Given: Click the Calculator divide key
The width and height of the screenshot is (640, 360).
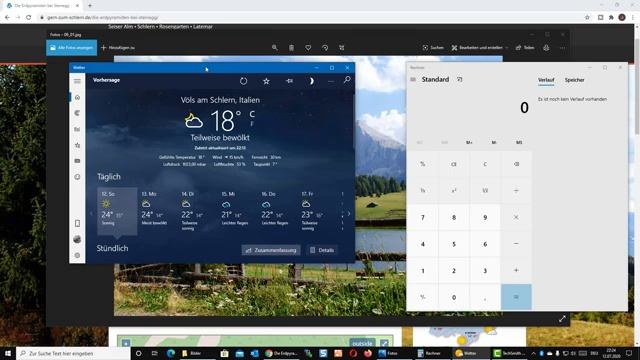Looking at the screenshot, I should 516,191.
